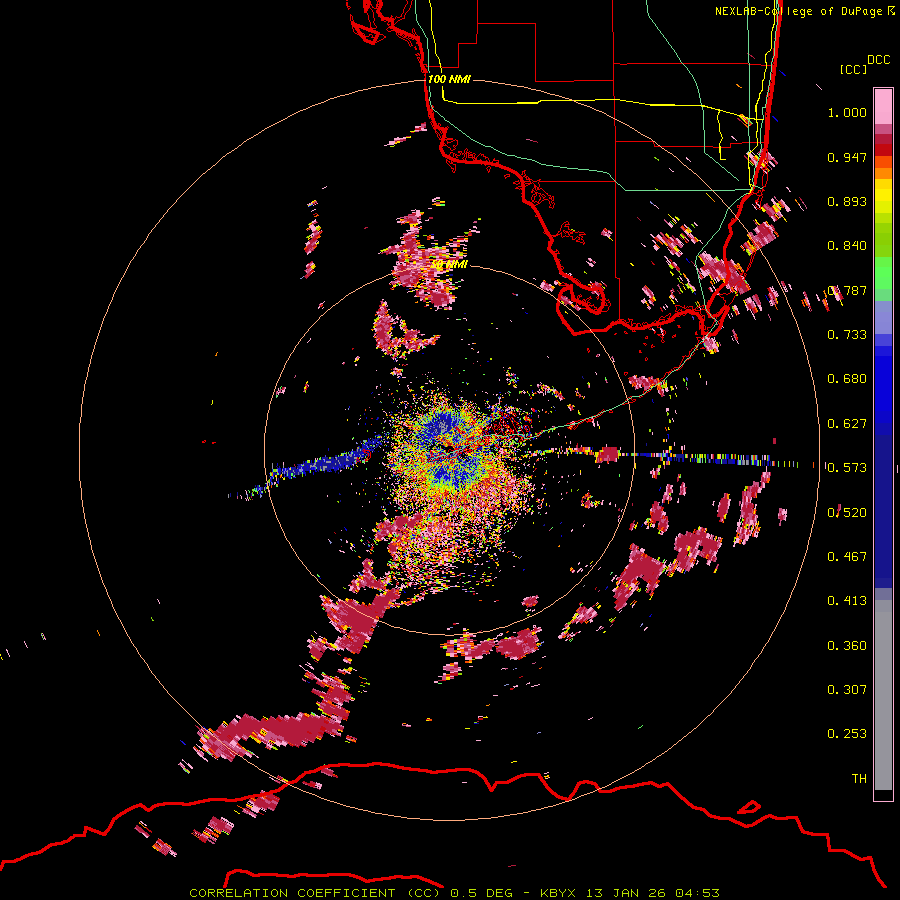Click the [CC] label above the legend
This screenshot has width=900, height=900.
point(853,69)
